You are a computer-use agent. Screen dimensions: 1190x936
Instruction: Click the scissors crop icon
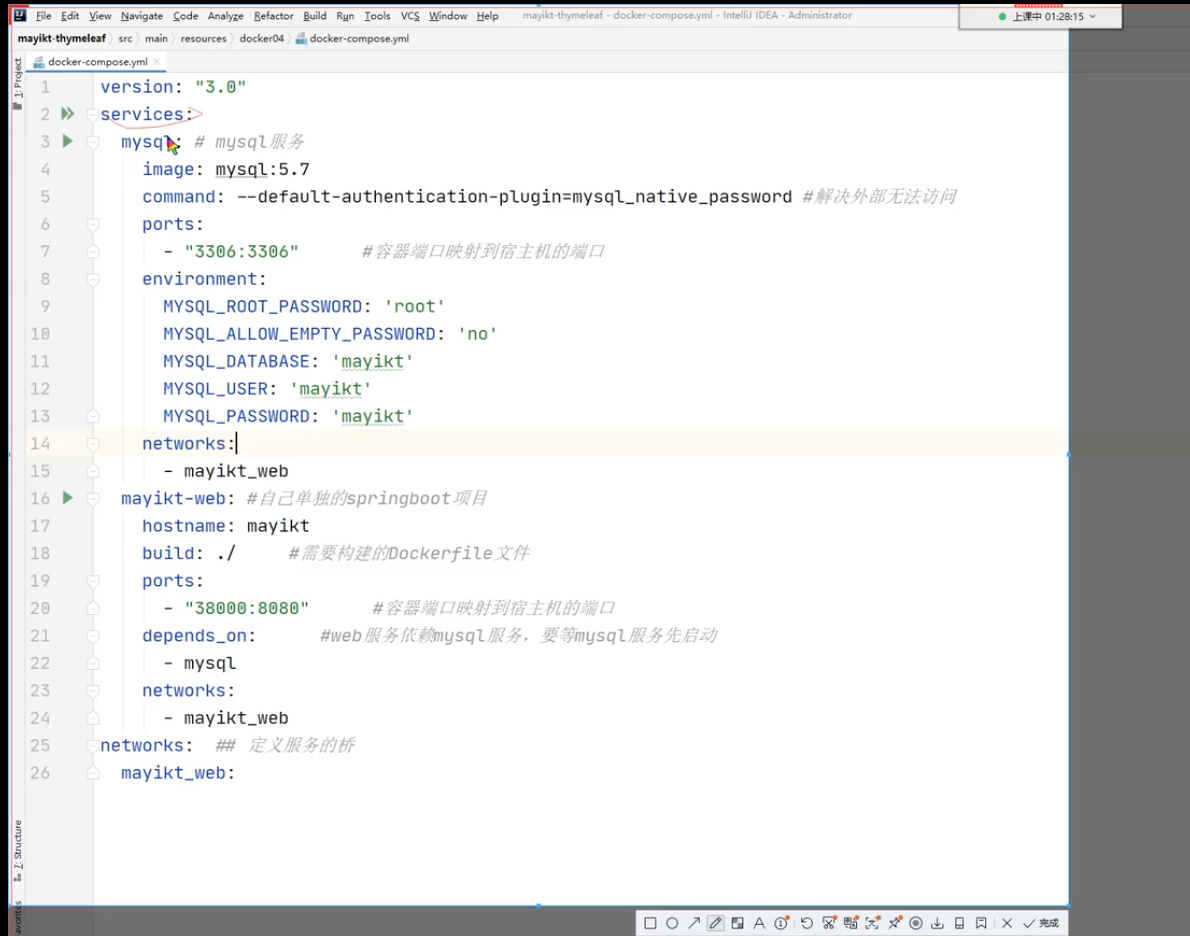(x=831, y=922)
